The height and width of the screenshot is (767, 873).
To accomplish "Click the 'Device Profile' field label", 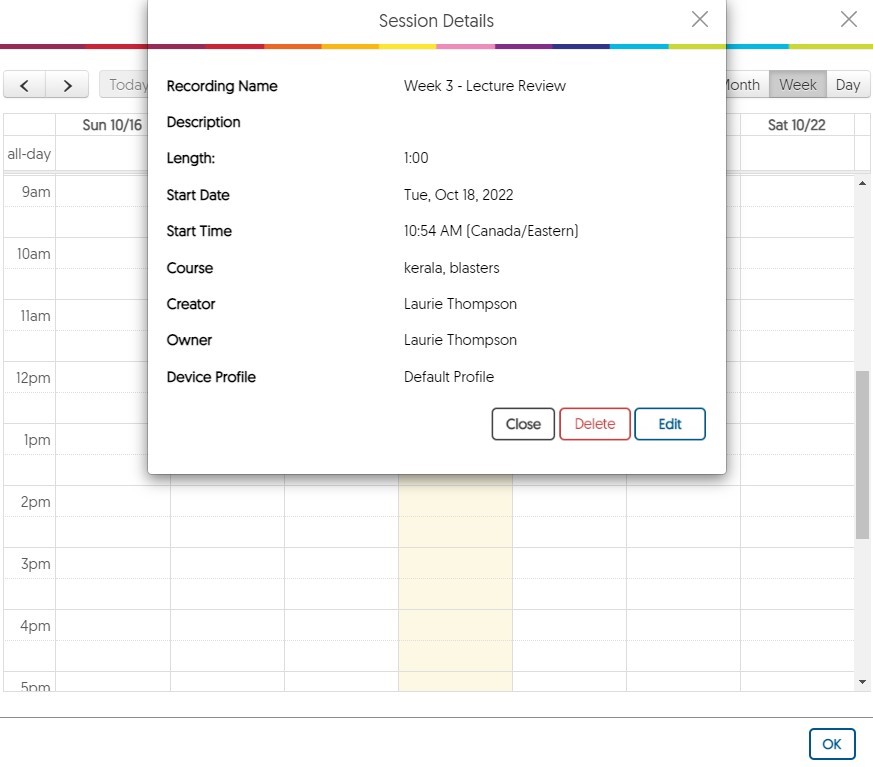I will pyautogui.click(x=211, y=377).
